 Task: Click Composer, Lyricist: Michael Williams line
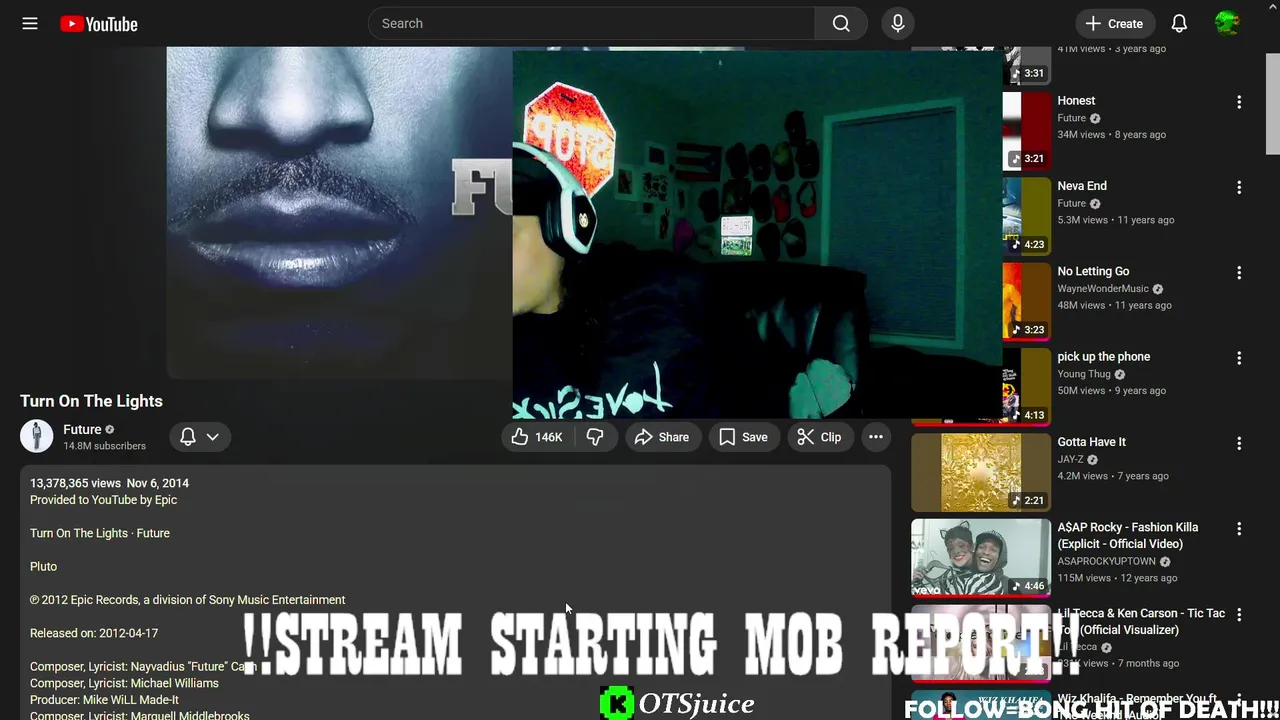pyautogui.click(x=124, y=683)
